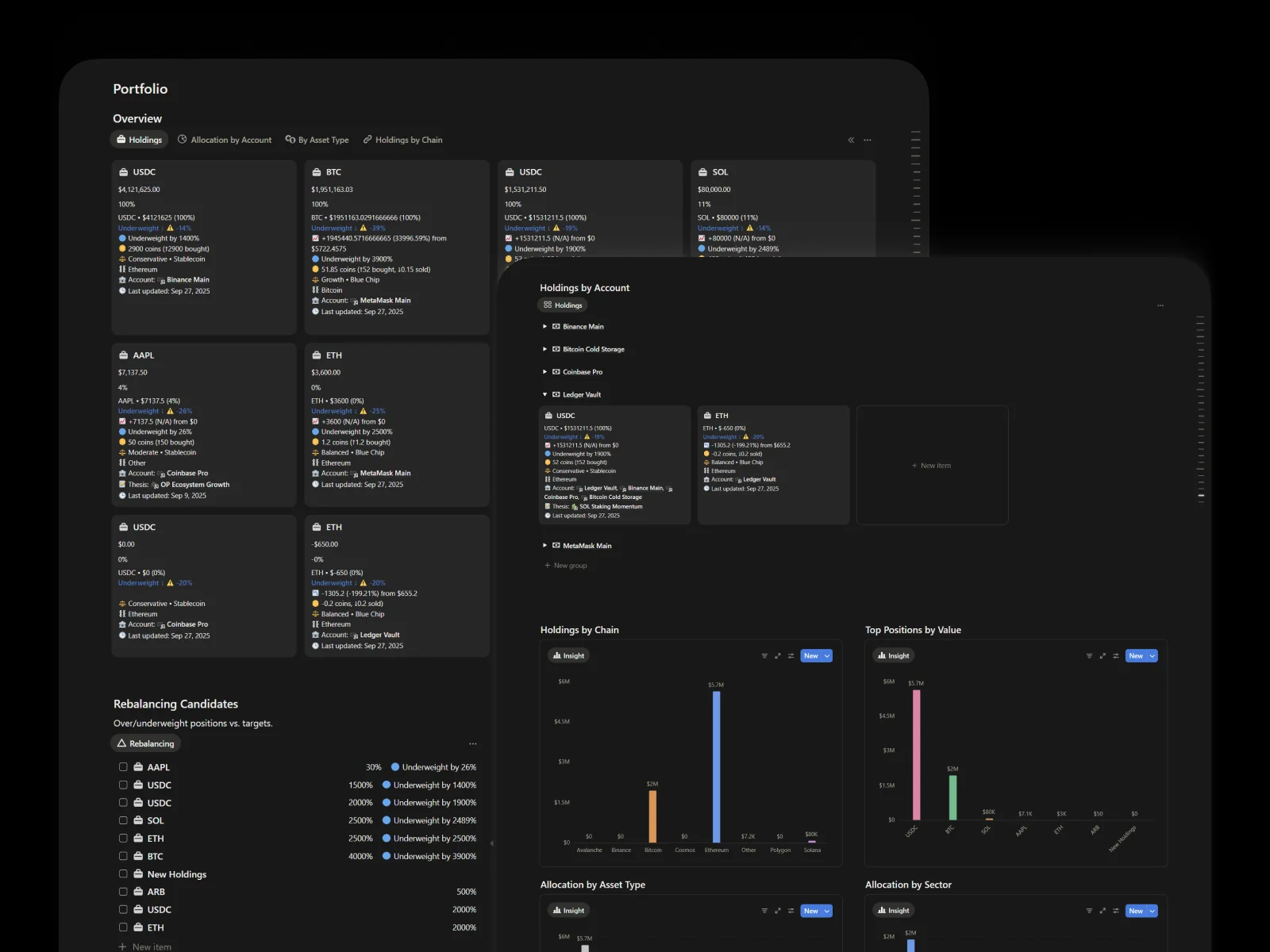
Task: Open ellipsis menu for Rebalancing view
Action: coord(473,744)
